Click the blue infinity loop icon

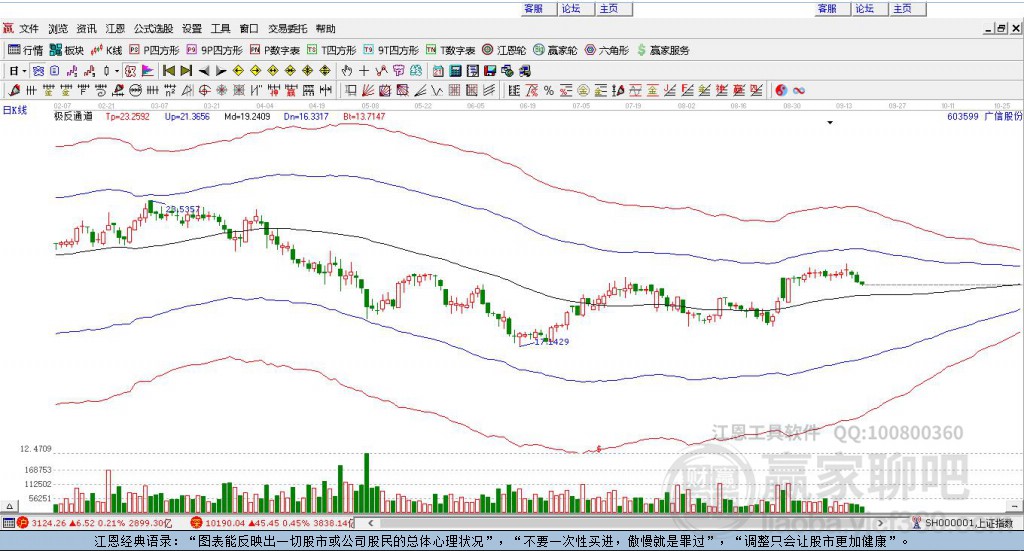click(x=799, y=91)
